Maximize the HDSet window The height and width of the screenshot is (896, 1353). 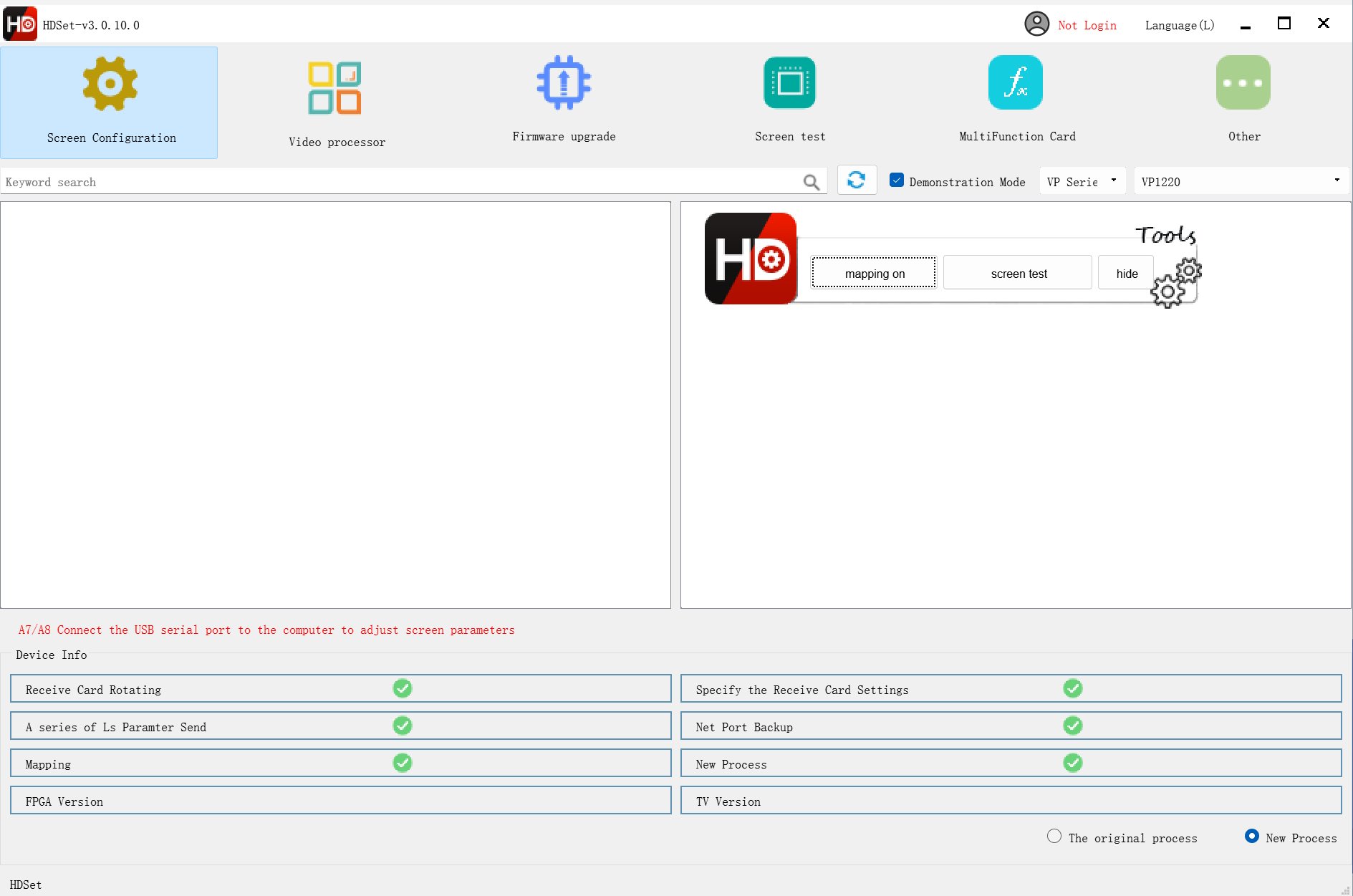[1284, 24]
